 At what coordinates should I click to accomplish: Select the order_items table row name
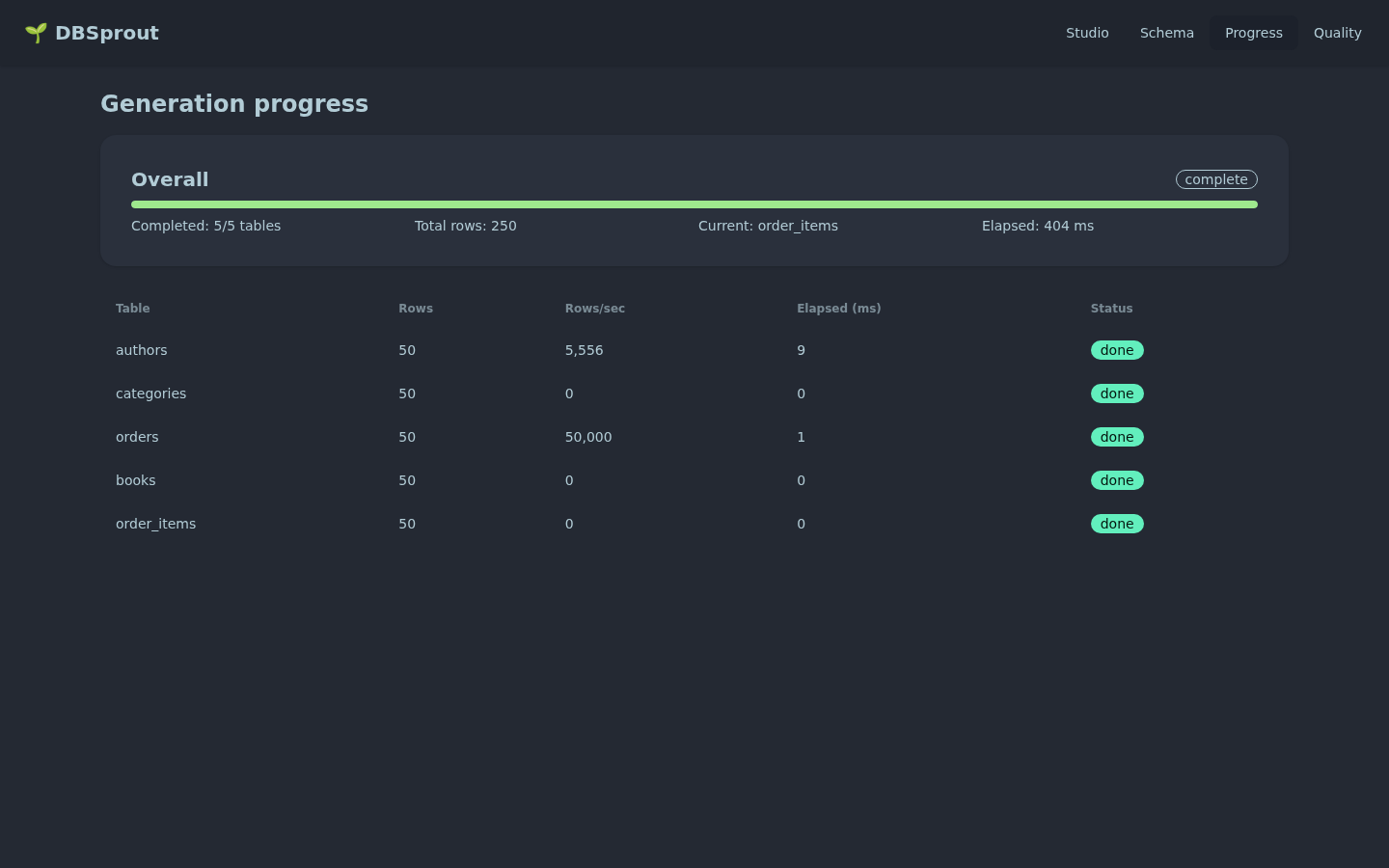click(x=156, y=524)
